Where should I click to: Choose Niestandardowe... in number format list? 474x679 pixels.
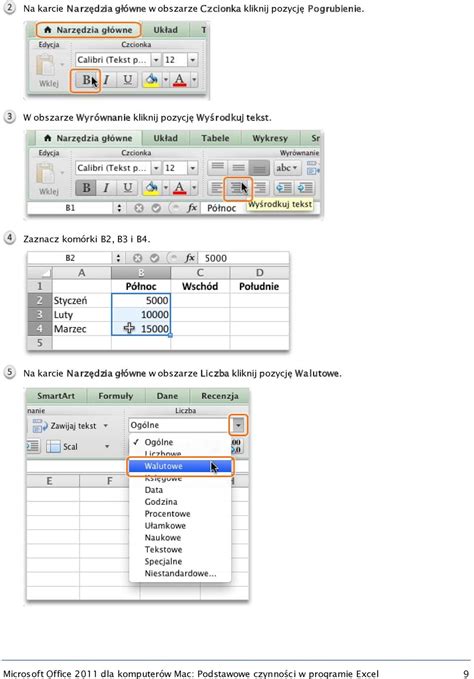(x=180, y=574)
